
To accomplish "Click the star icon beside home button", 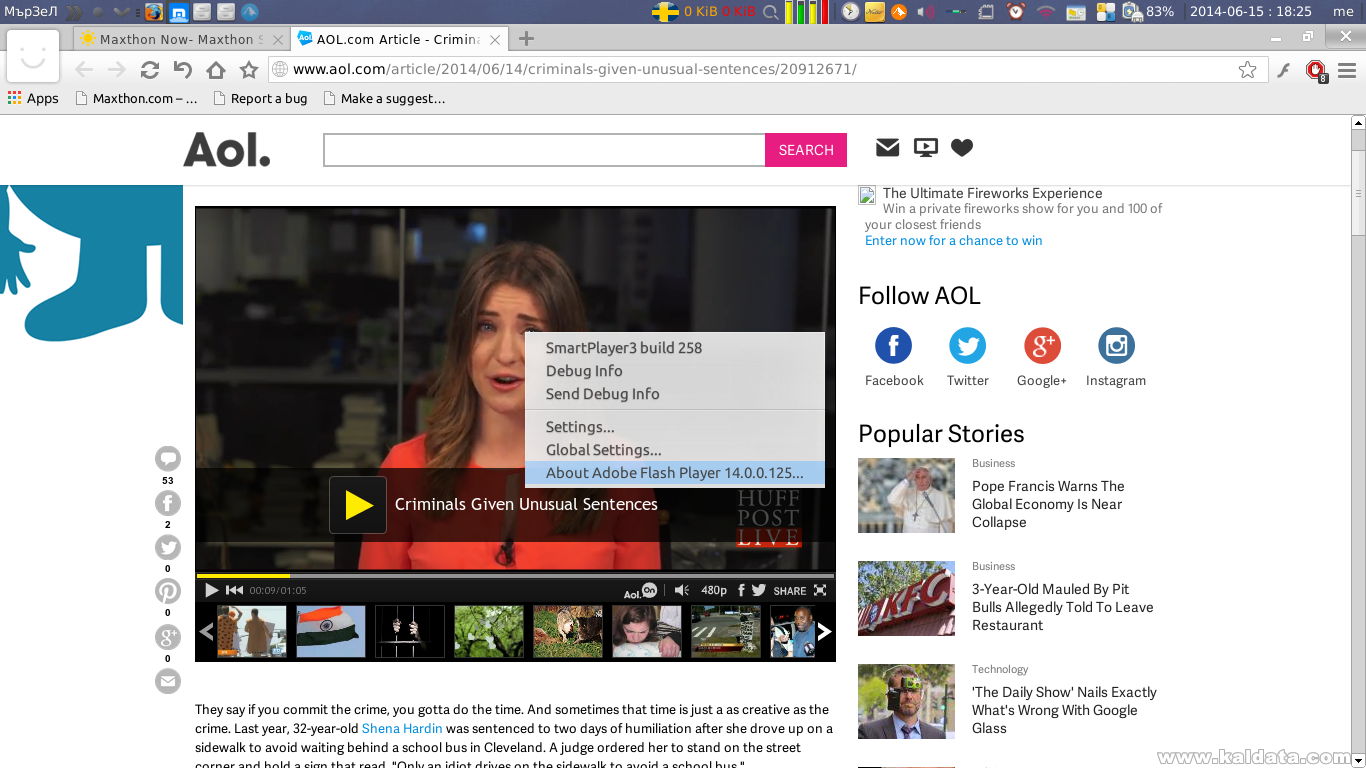I will point(249,70).
